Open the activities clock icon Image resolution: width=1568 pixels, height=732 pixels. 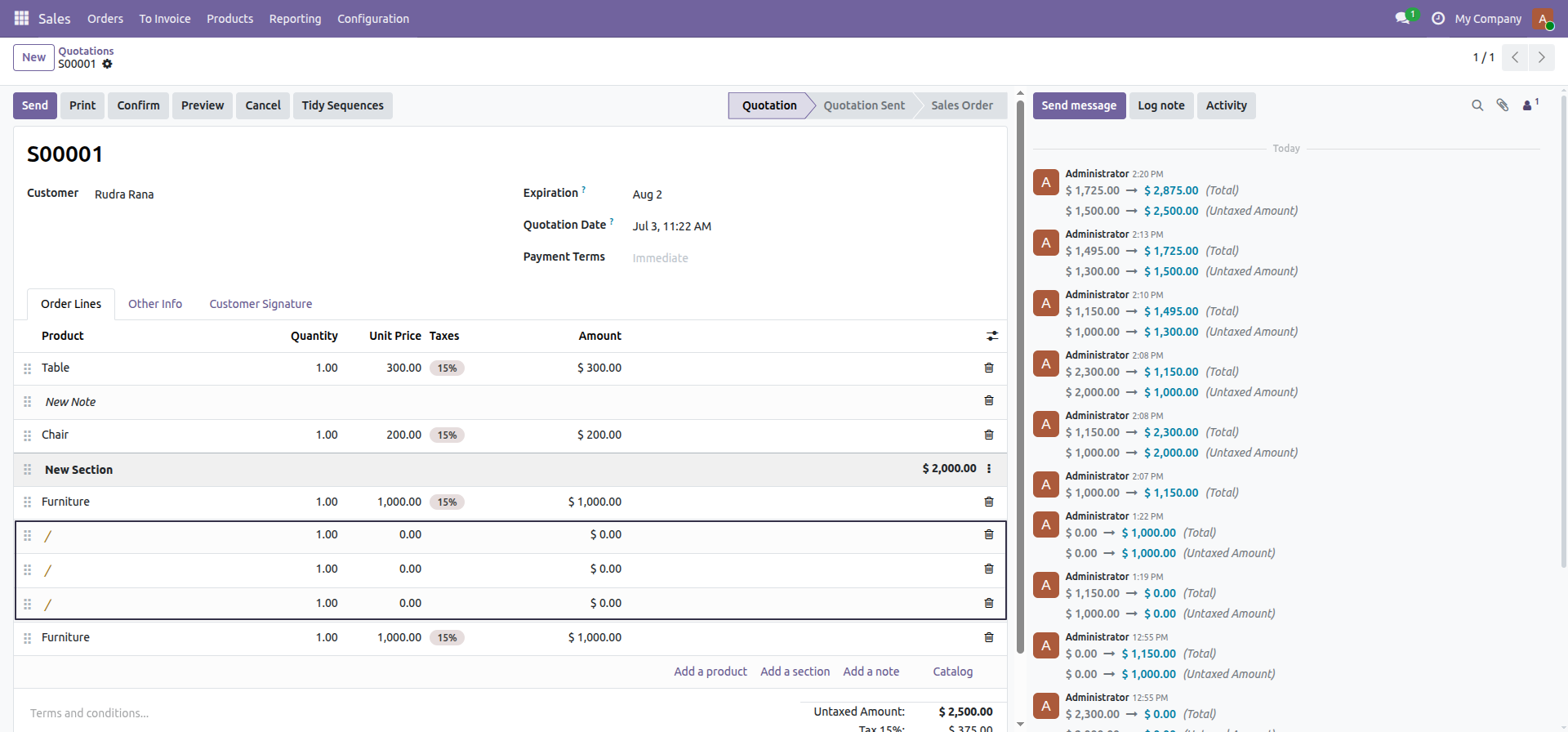click(1438, 18)
